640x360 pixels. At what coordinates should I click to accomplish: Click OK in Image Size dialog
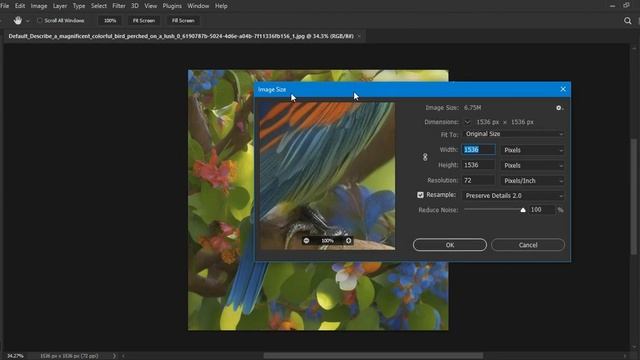(x=450, y=245)
